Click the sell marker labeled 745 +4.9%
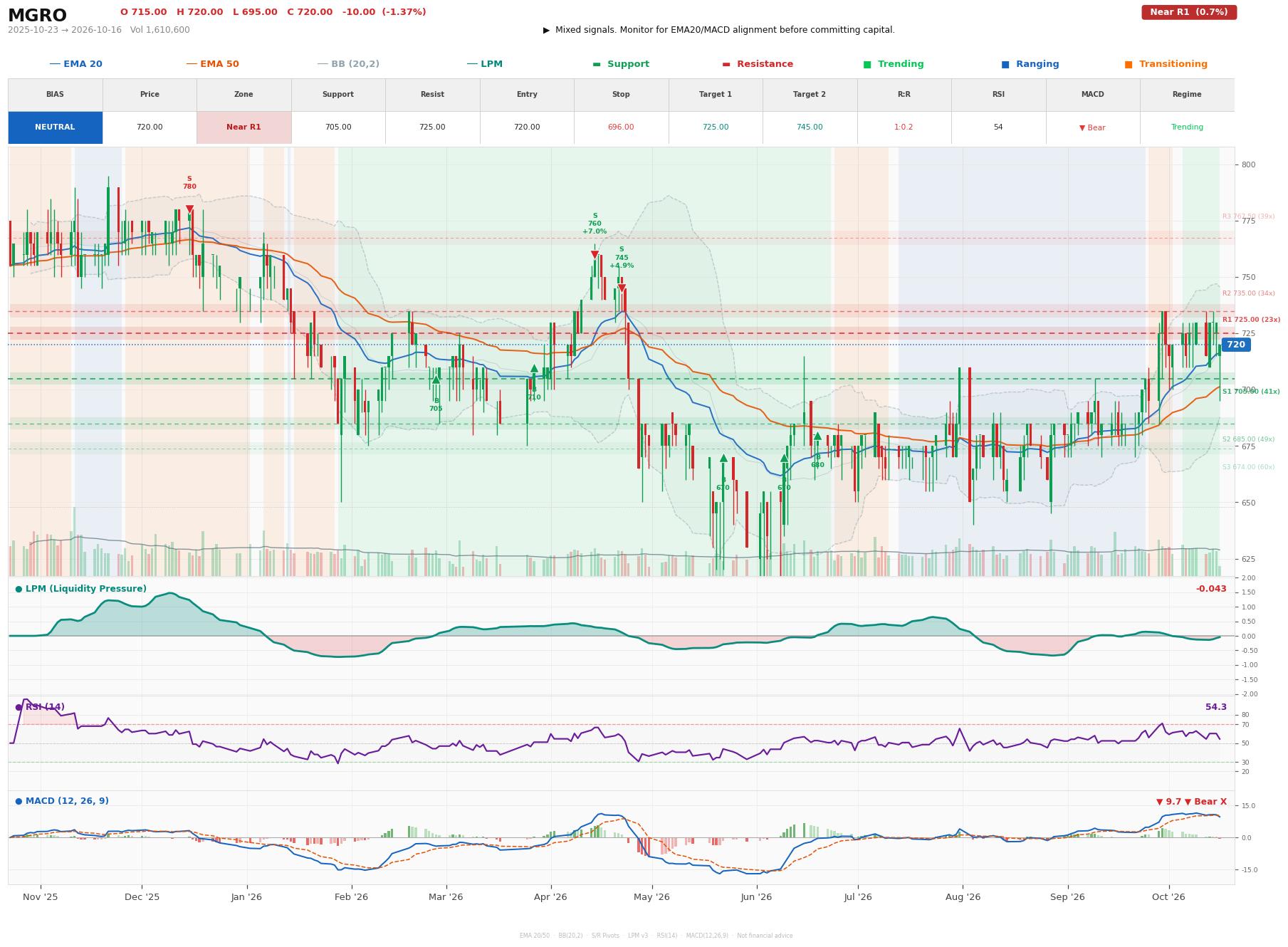Viewport: 1288px width, 947px height. coord(622,288)
